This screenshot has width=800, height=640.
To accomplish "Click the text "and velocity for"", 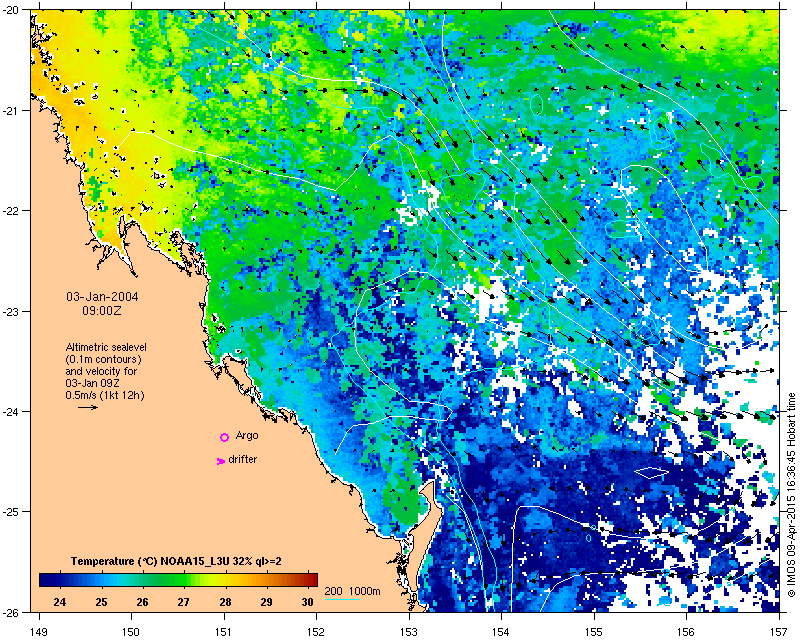I will click(x=101, y=371).
